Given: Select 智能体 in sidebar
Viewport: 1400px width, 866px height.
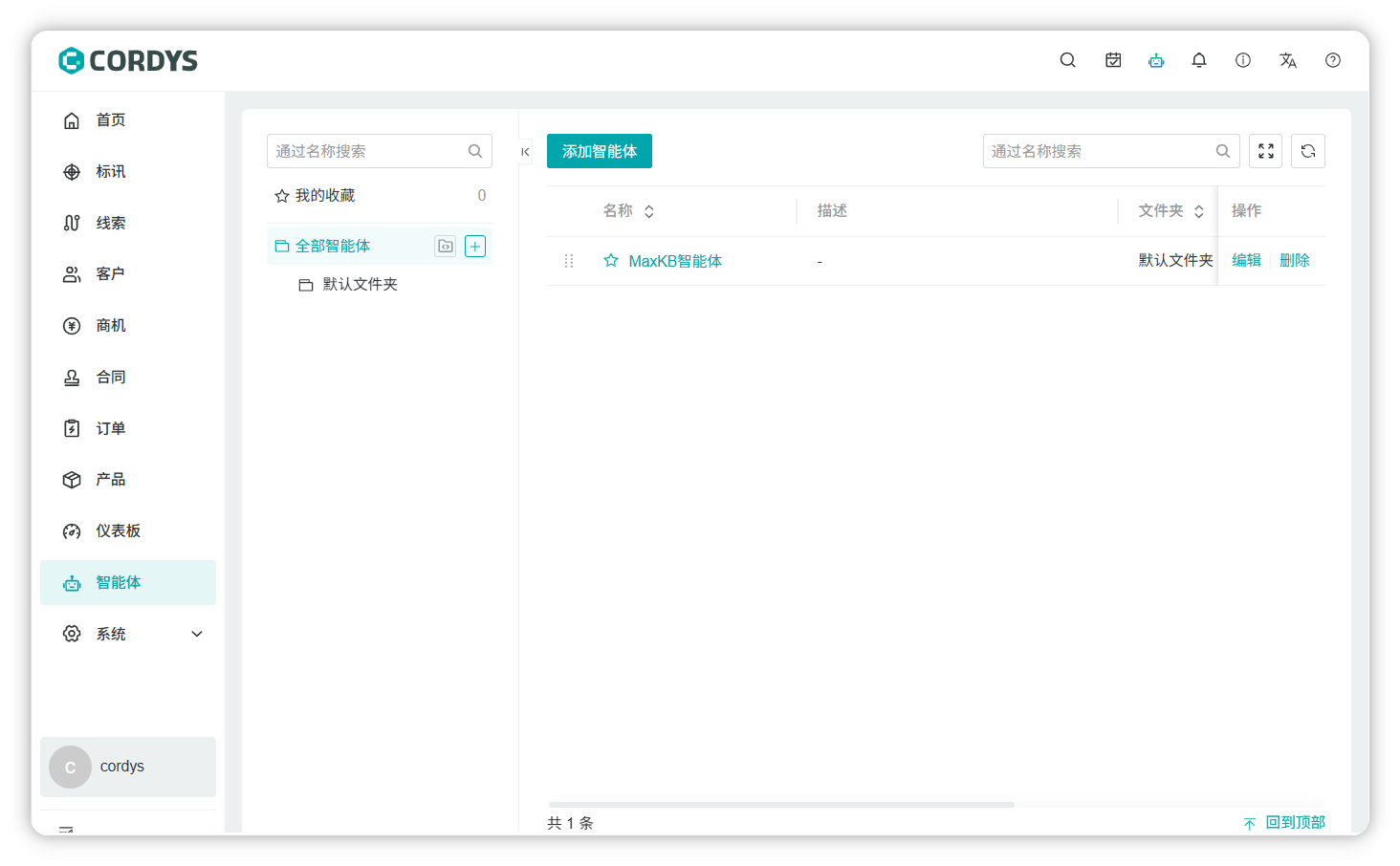Looking at the screenshot, I should (x=128, y=583).
